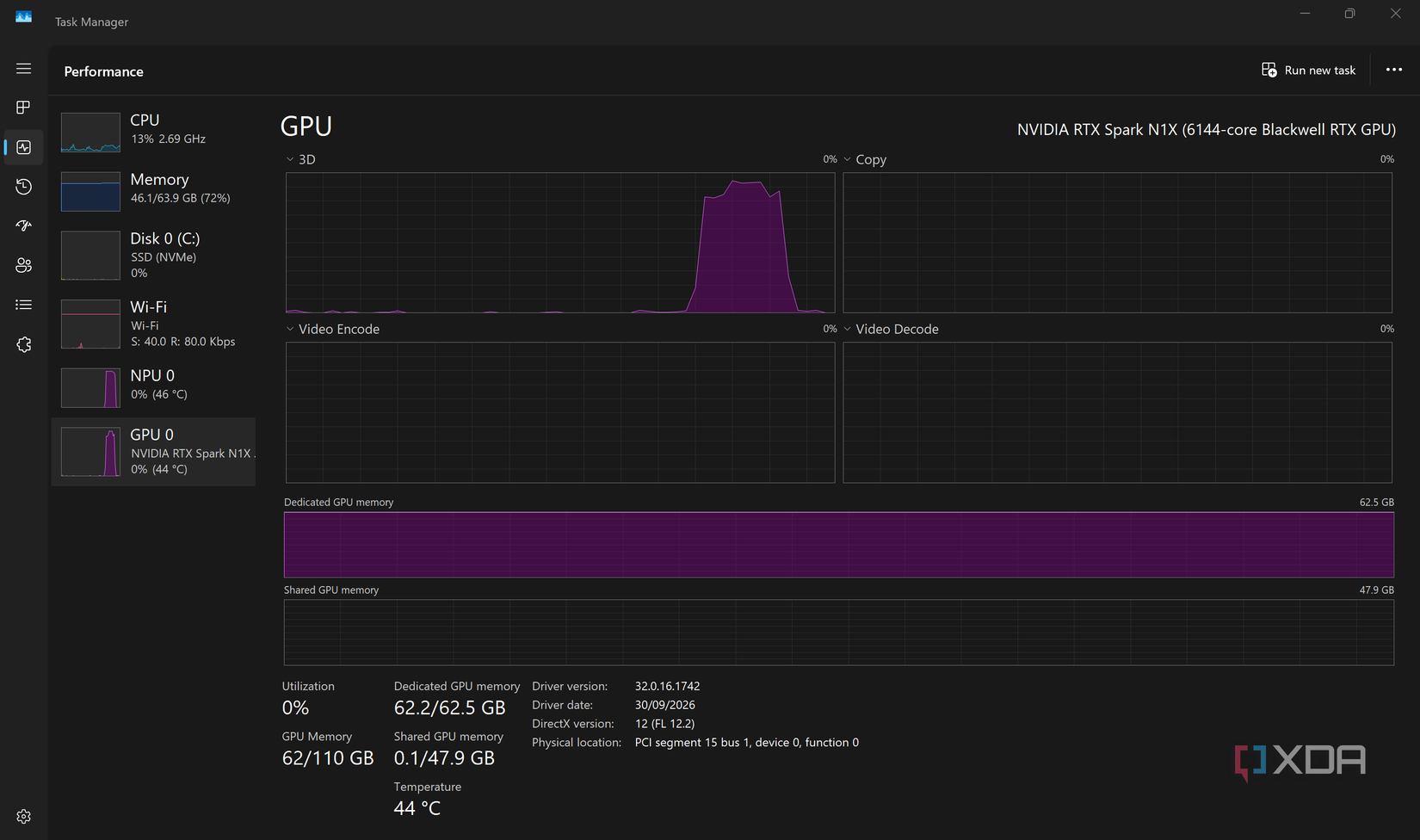Minimize the Task Manager window
Image resolution: width=1420 pixels, height=840 pixels.
click(1305, 14)
